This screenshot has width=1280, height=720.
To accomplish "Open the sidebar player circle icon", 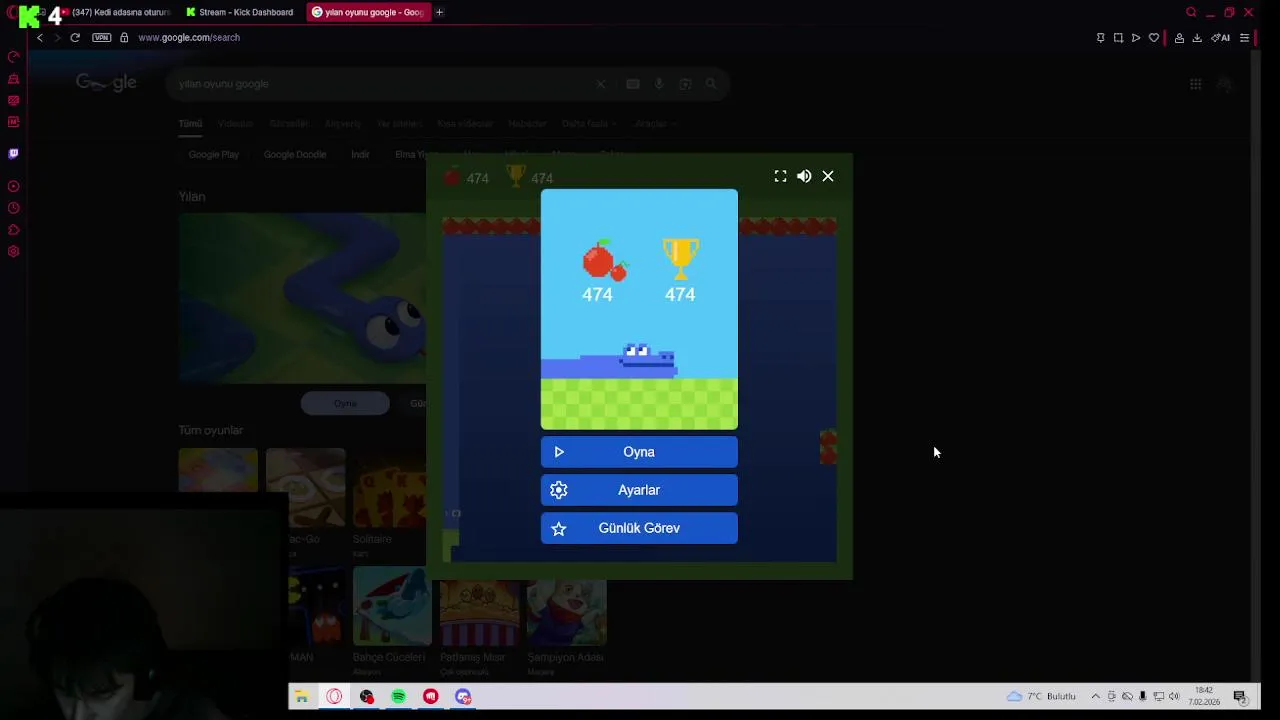I will [x=13, y=186].
